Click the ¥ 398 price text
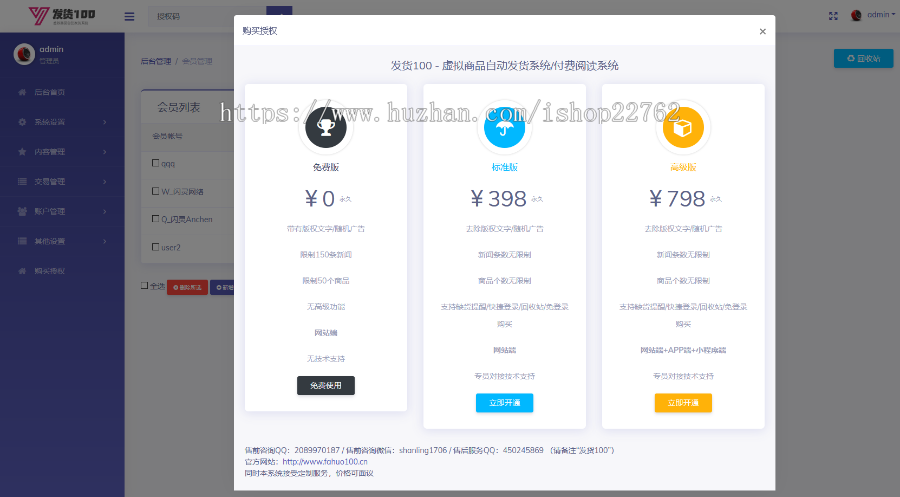 498,199
